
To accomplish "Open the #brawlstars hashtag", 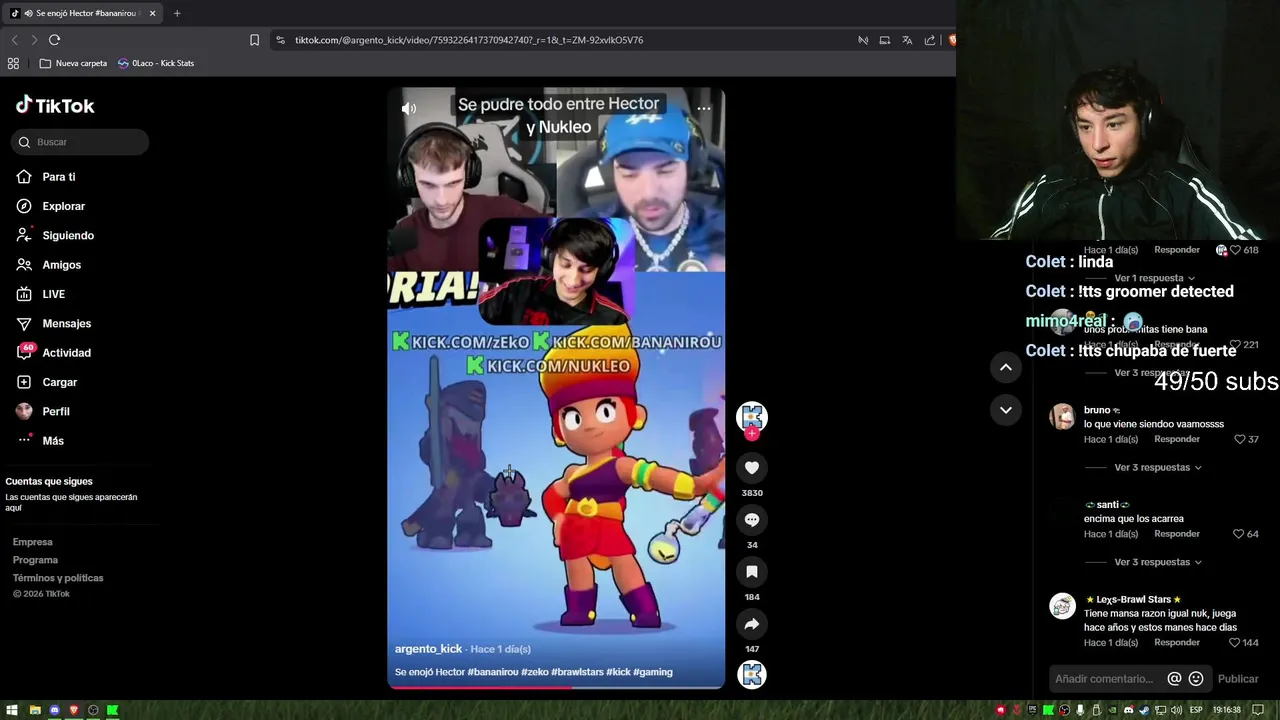I will coord(577,672).
